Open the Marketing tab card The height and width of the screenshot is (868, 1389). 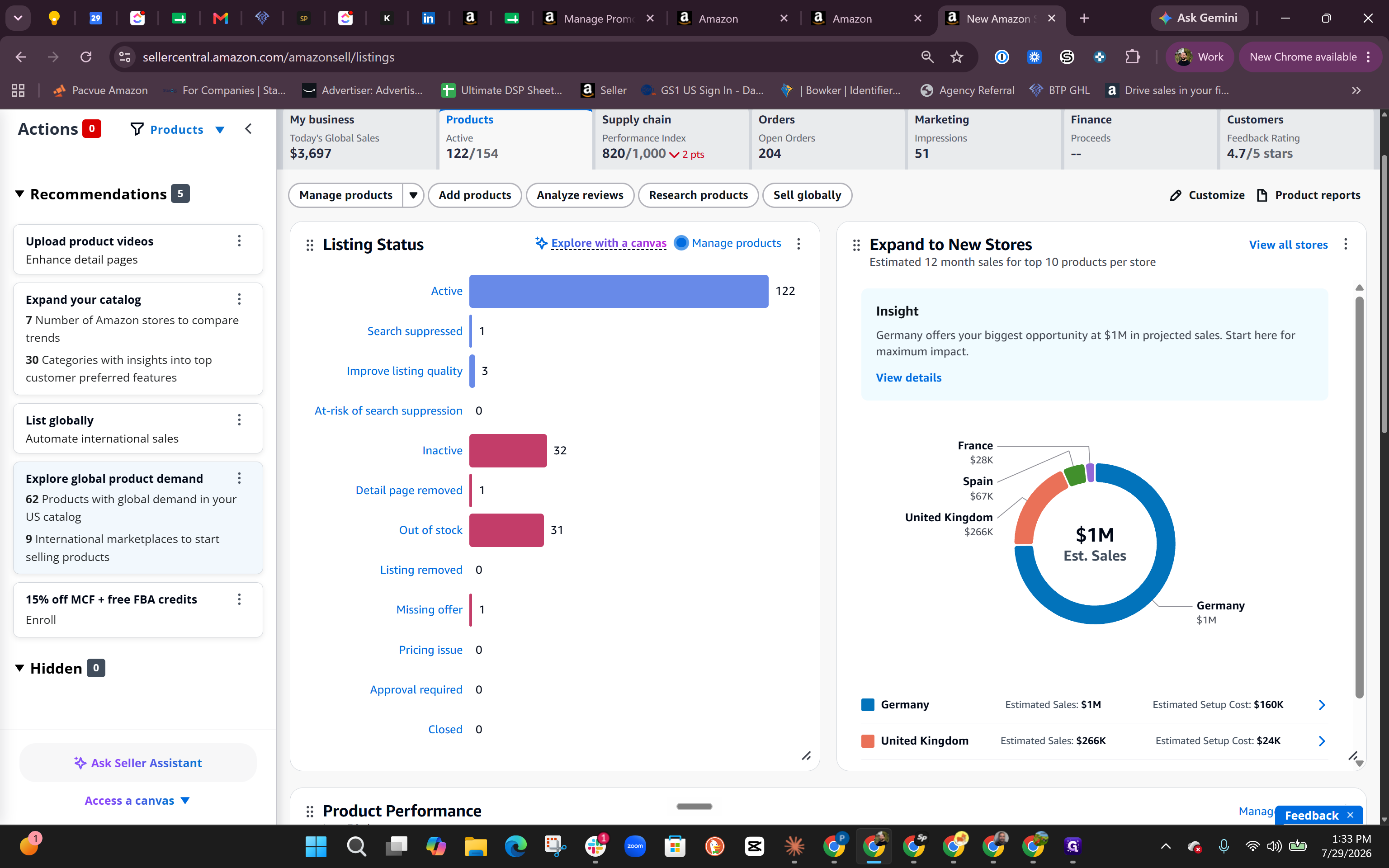click(x=983, y=138)
